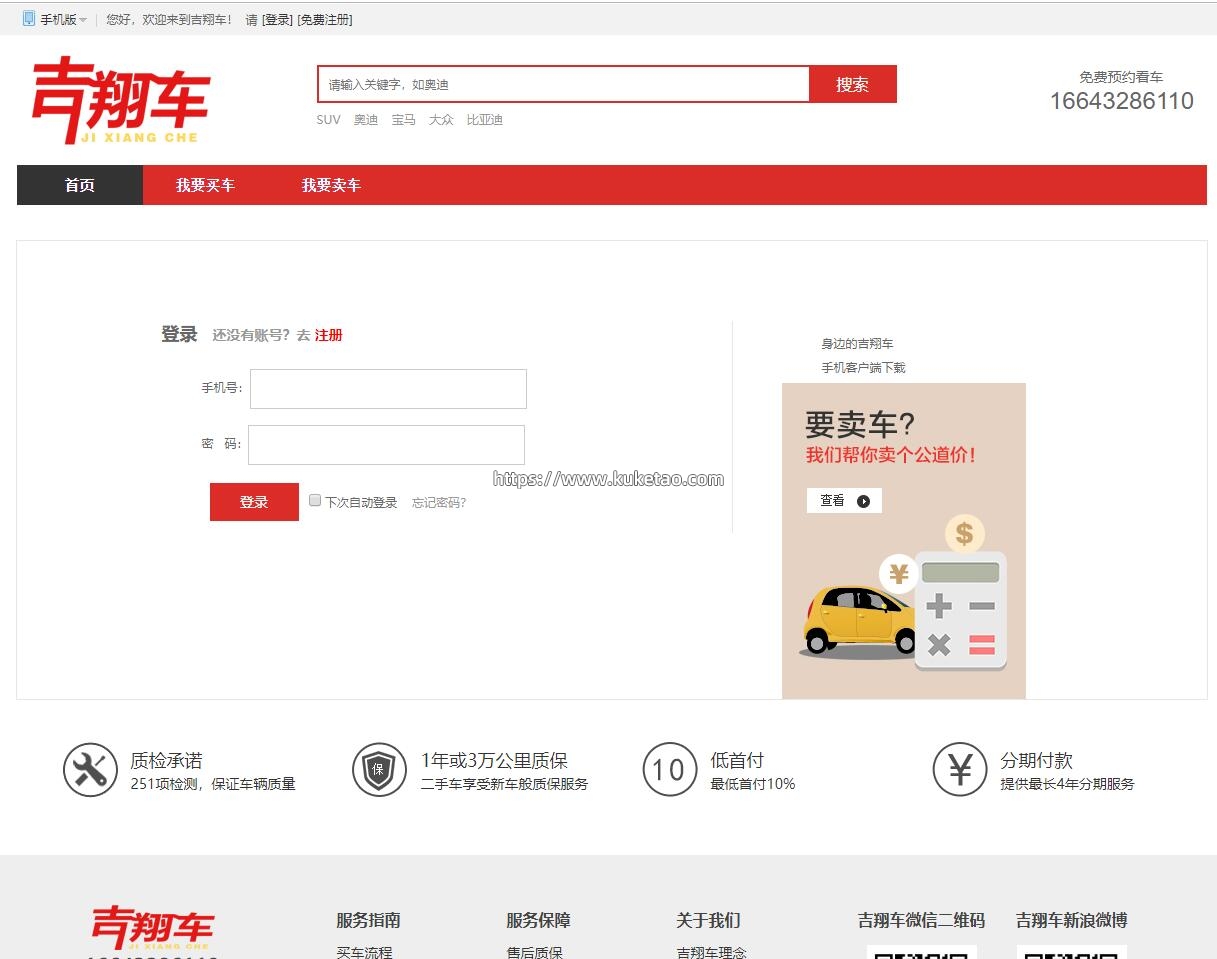Select the 奥迪 hot keyword
This screenshot has height=959, width=1217.
tap(366, 120)
